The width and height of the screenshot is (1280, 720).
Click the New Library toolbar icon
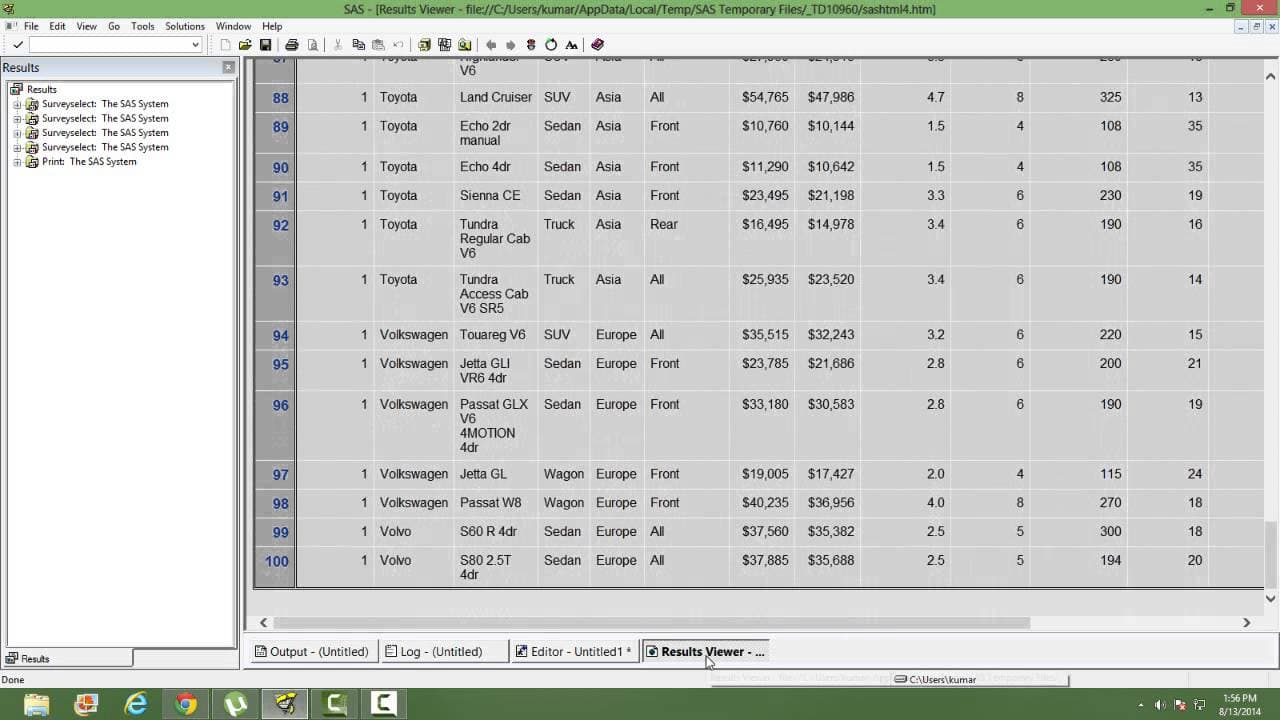425,45
